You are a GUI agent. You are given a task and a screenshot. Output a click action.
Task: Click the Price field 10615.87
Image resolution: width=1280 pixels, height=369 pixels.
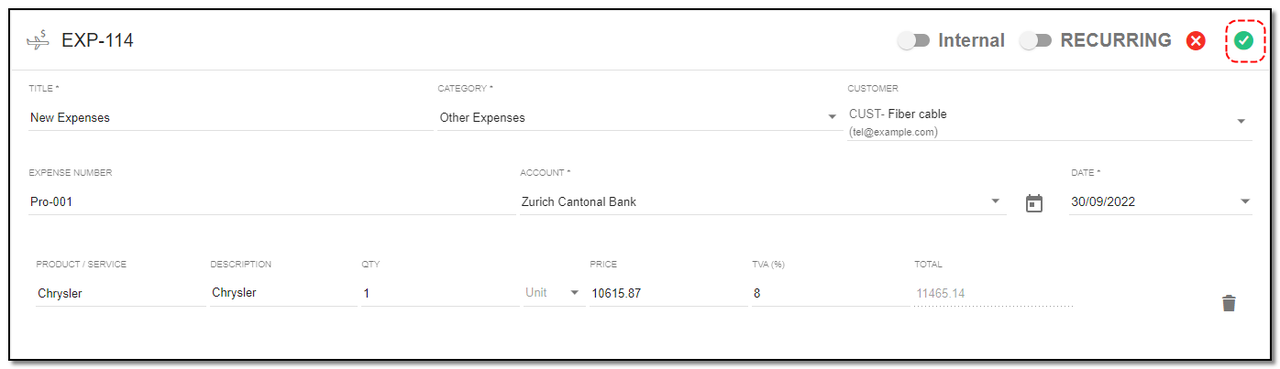point(668,293)
